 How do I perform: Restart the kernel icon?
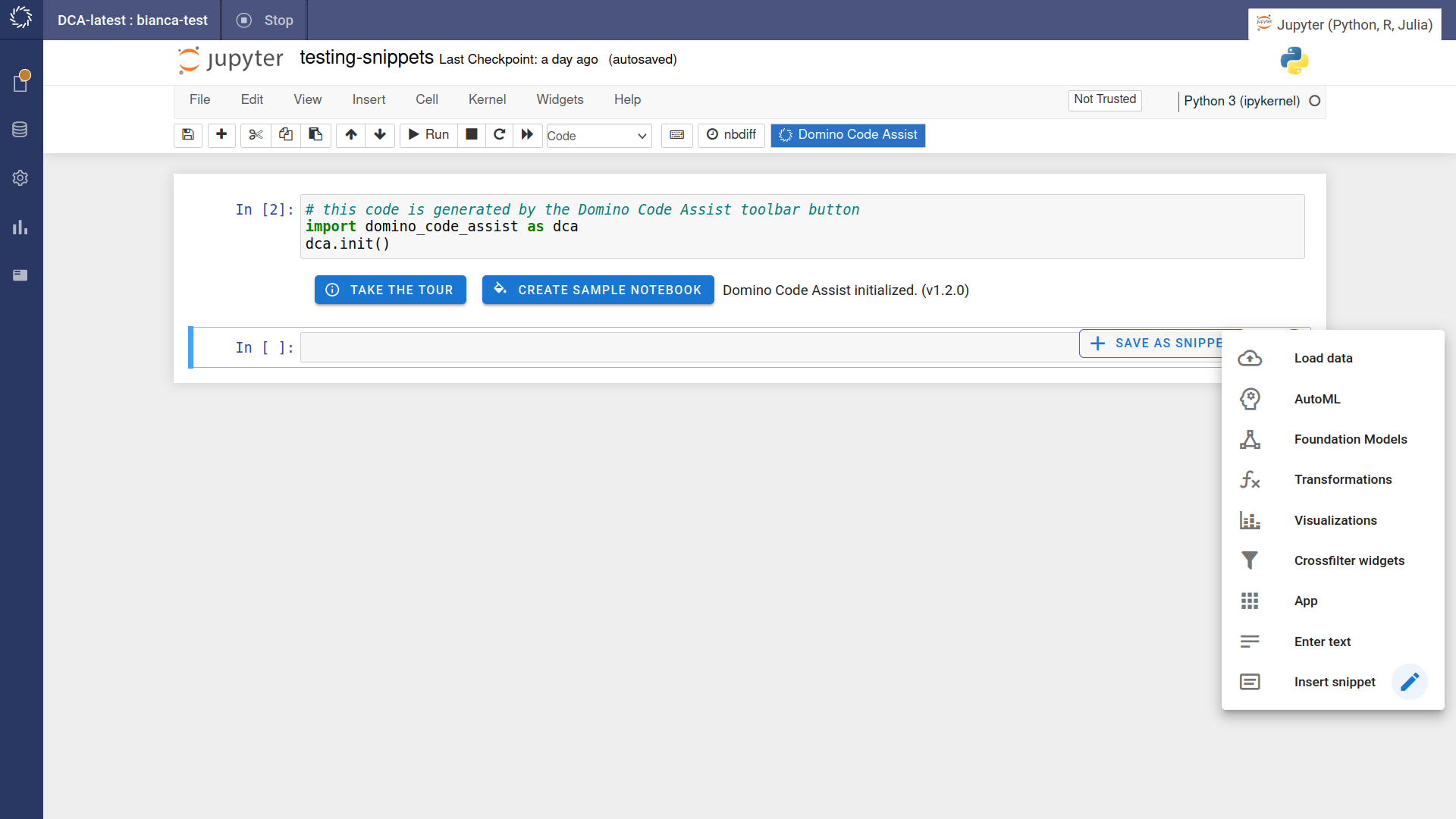(499, 135)
